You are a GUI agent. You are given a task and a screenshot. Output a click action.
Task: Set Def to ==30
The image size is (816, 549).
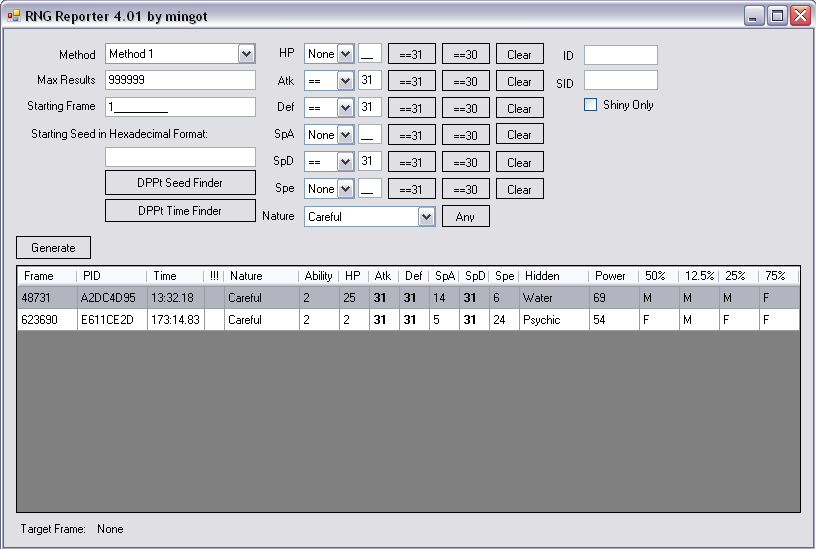[x=466, y=108]
